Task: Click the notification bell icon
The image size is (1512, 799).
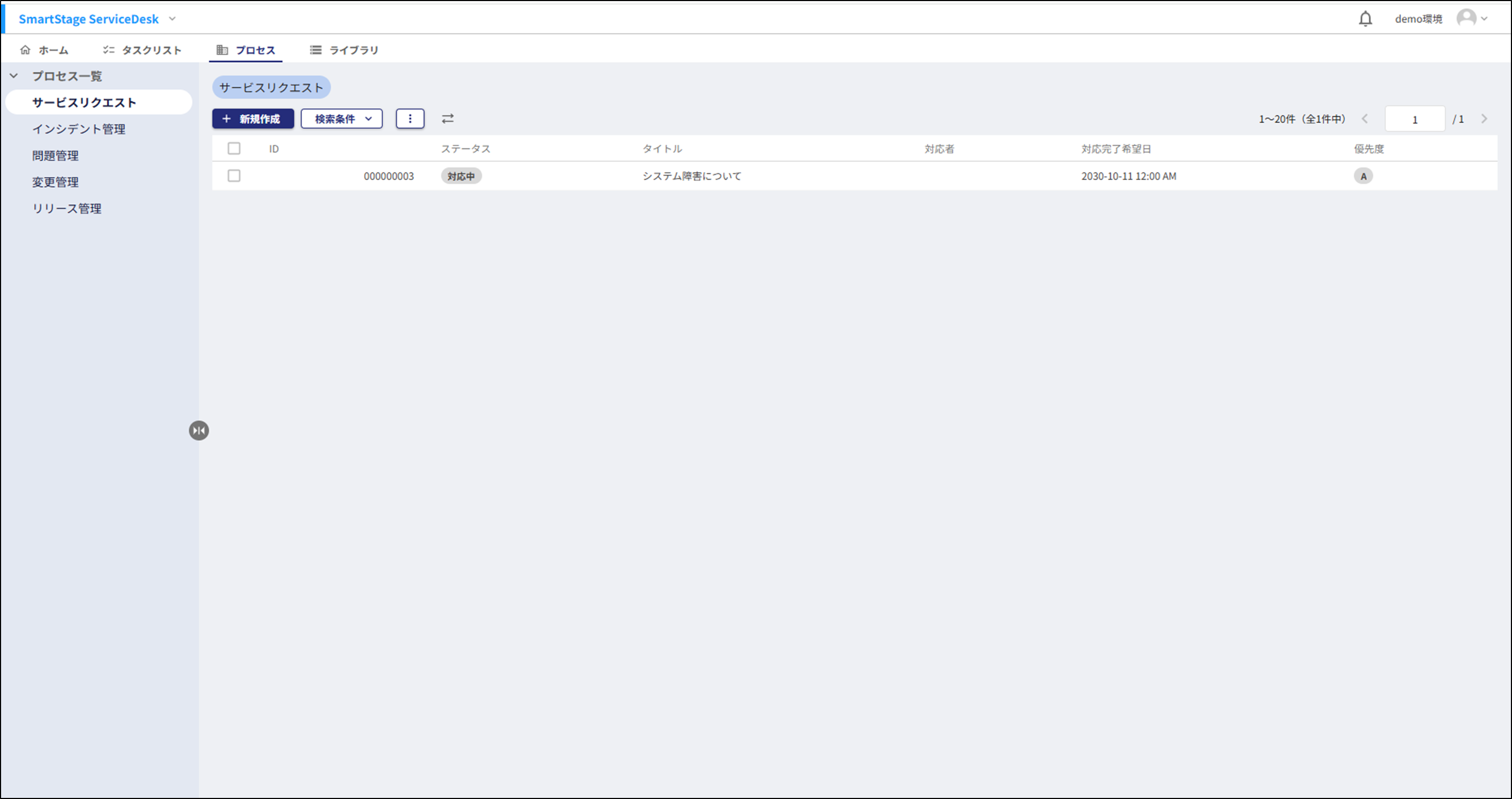Action: (x=1365, y=19)
